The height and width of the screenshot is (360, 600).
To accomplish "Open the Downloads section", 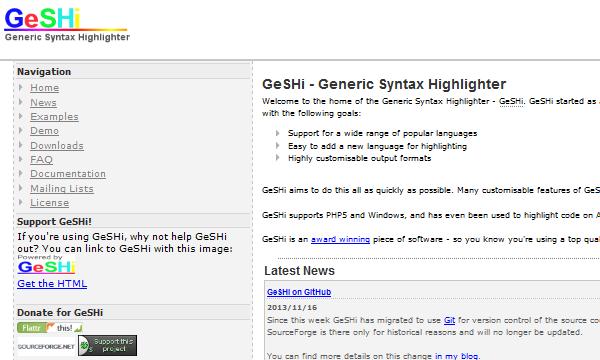I will coord(57,145).
